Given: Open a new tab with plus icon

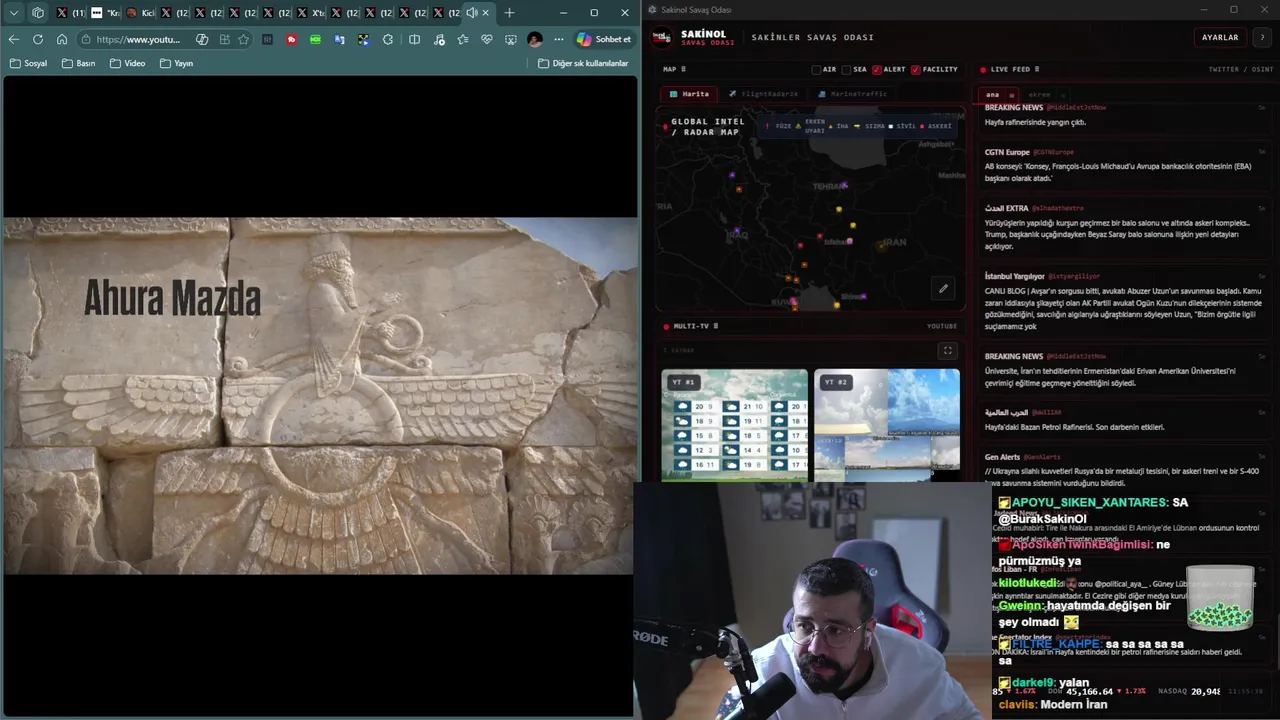Looking at the screenshot, I should click(509, 13).
